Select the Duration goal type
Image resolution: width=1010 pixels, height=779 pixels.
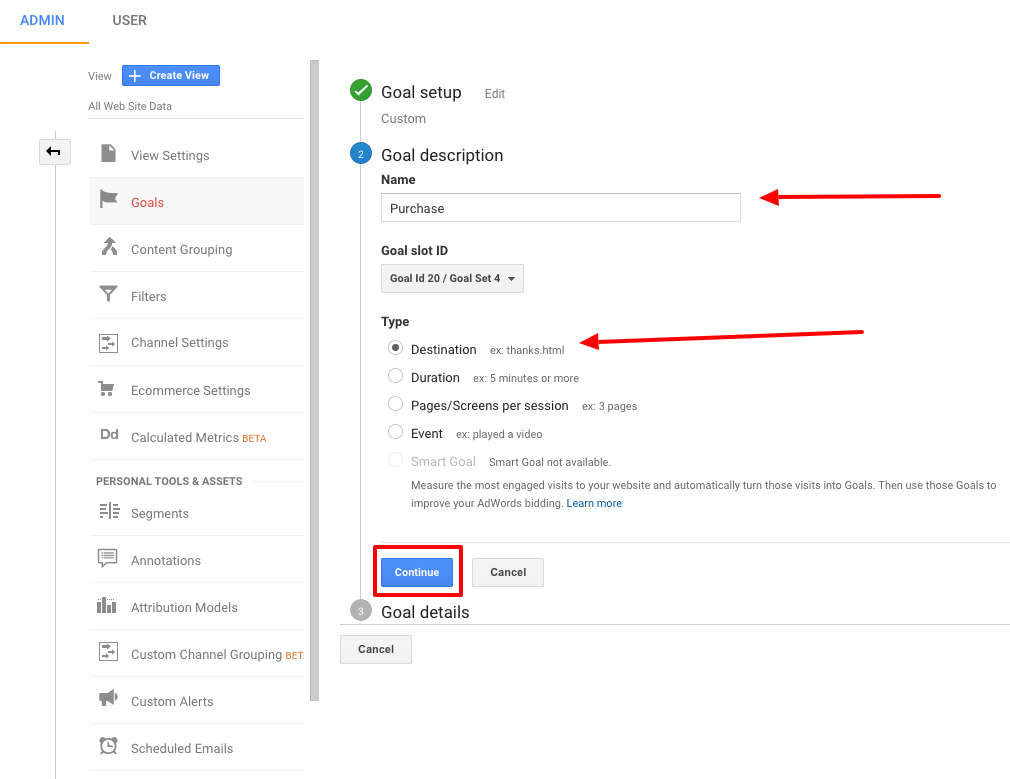[x=395, y=376]
